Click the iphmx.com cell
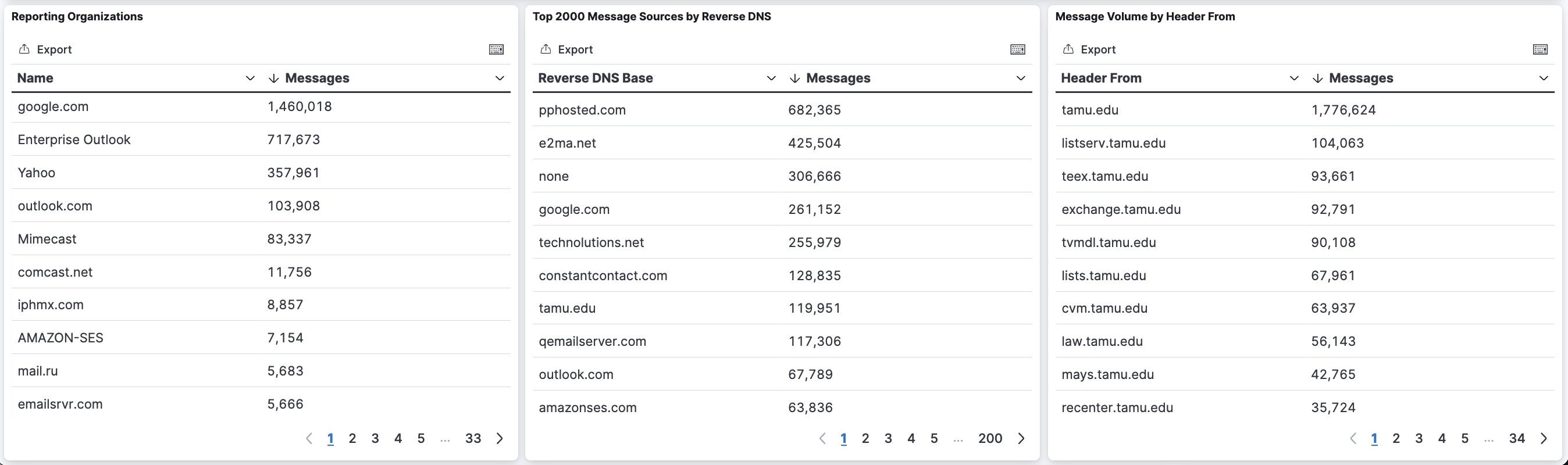Screen dimensions: 1568x465 coord(51,305)
